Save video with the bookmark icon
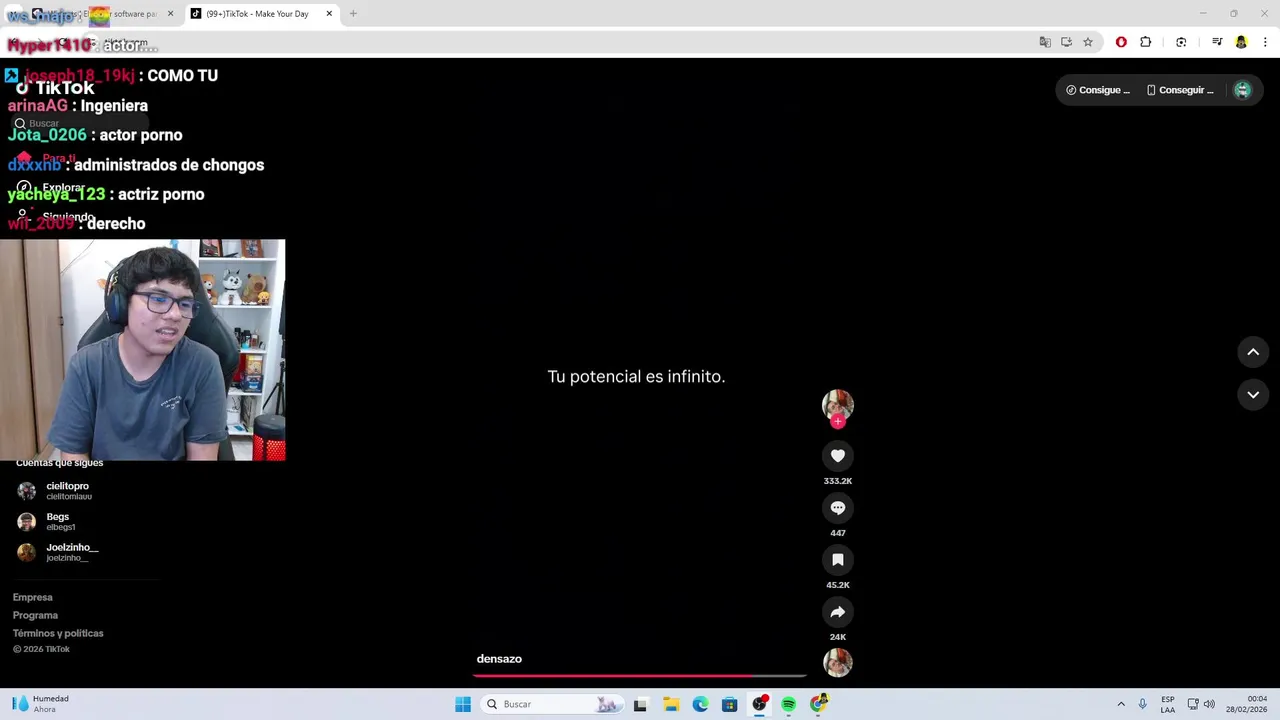 838,560
